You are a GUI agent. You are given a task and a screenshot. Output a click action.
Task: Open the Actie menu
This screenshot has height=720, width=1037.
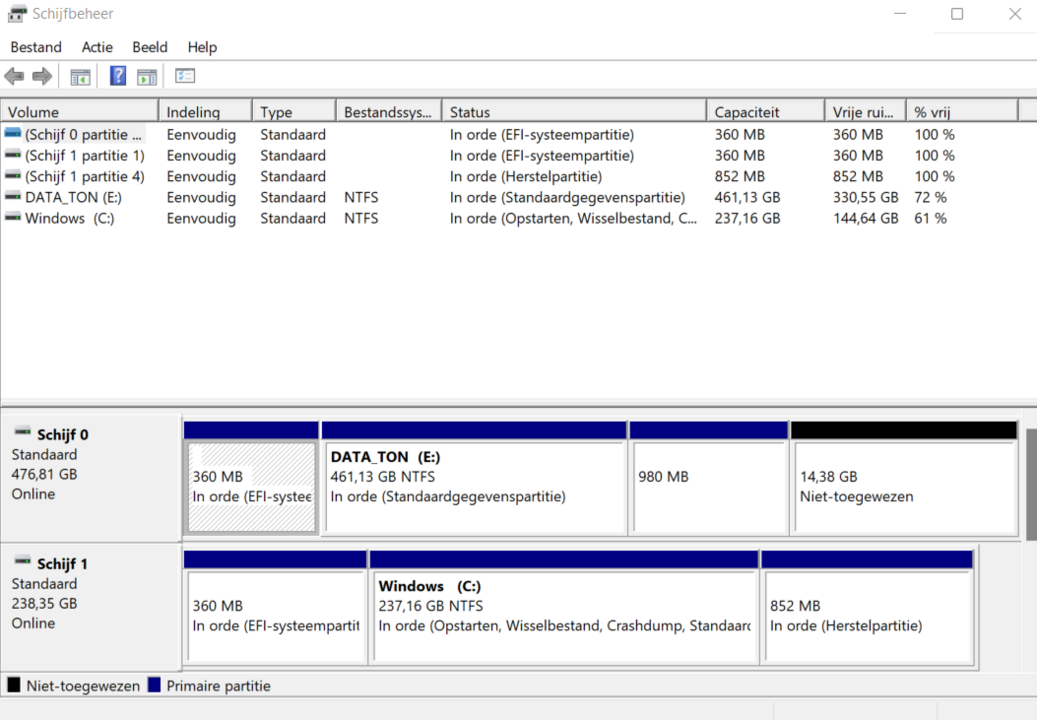[96, 47]
